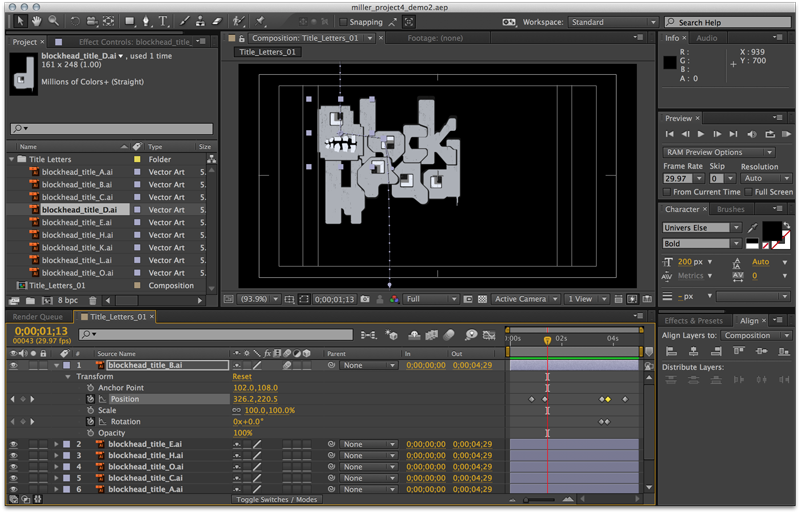Enable the Snapping checkbox
This screenshot has height=513, width=800.
[345, 22]
